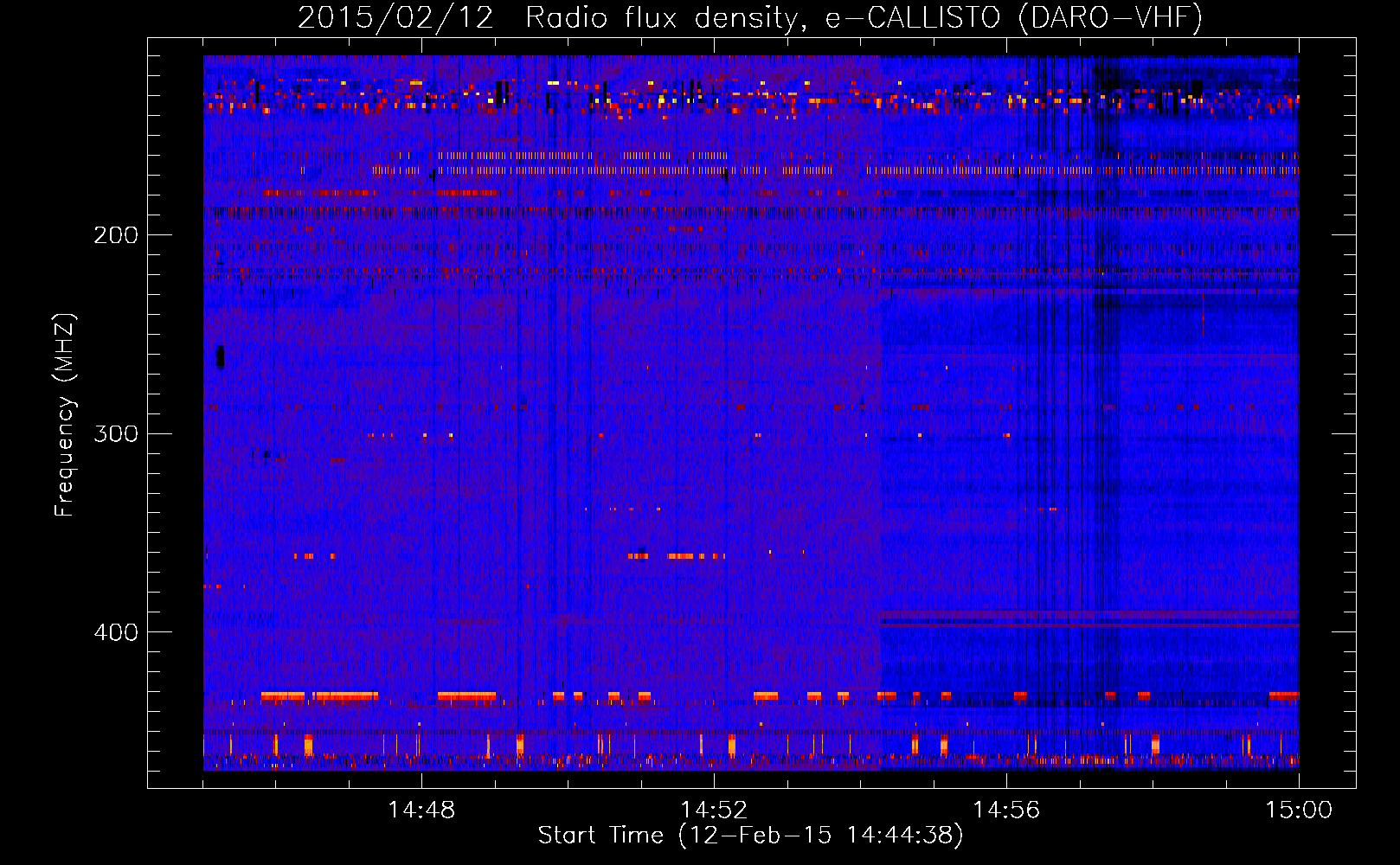Click the 'Start Time (12-Feb-15 14:44:38)' axis label
The image size is (1400, 865).
coord(750,836)
